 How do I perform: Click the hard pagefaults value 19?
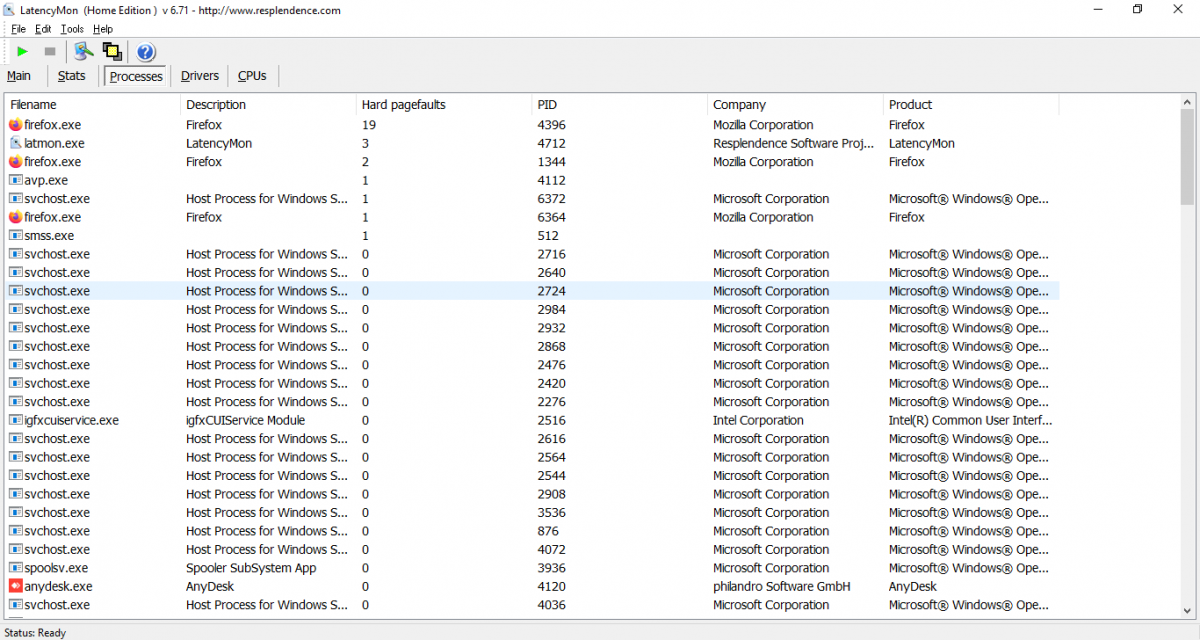(369, 125)
